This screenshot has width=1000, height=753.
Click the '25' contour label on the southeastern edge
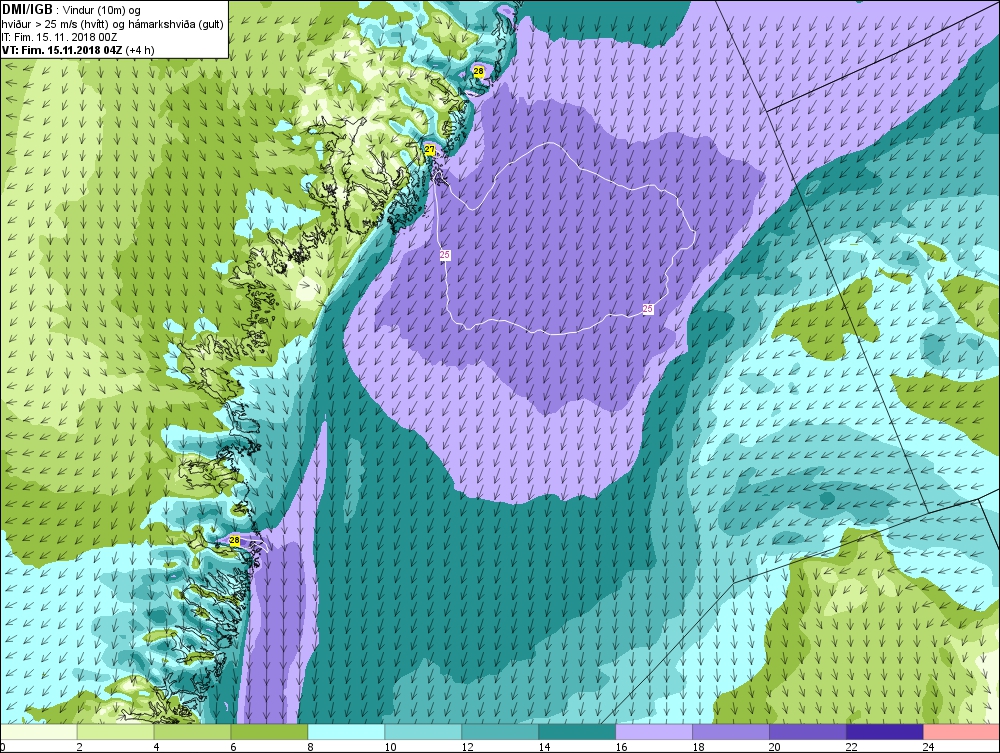click(648, 309)
